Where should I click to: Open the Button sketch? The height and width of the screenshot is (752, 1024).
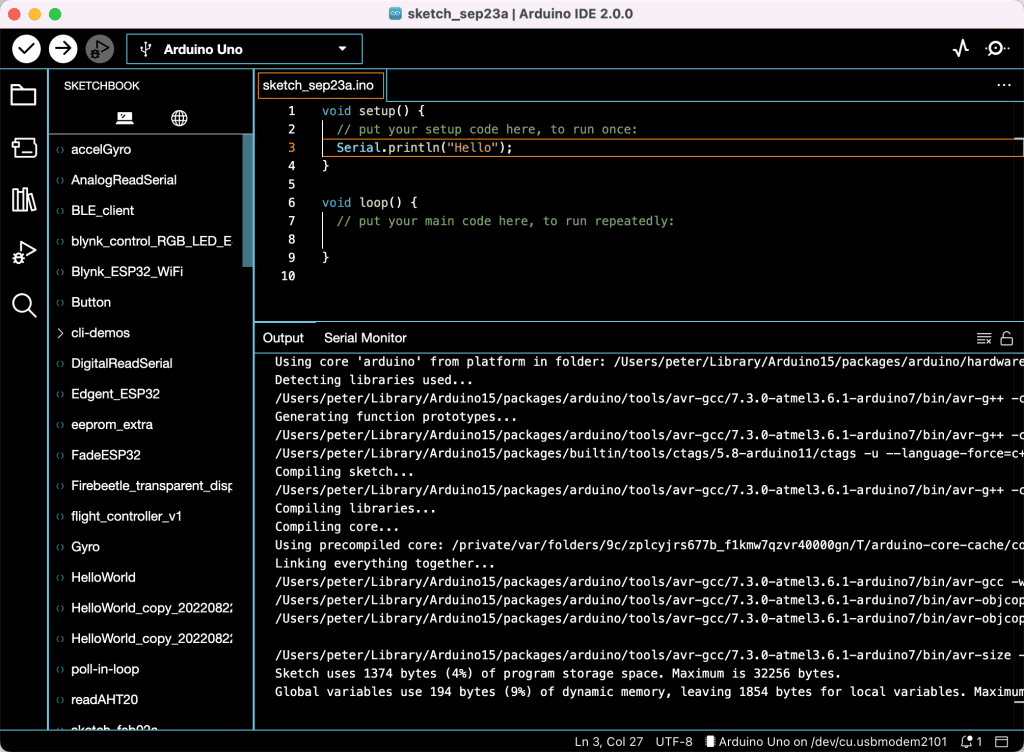click(x=91, y=302)
